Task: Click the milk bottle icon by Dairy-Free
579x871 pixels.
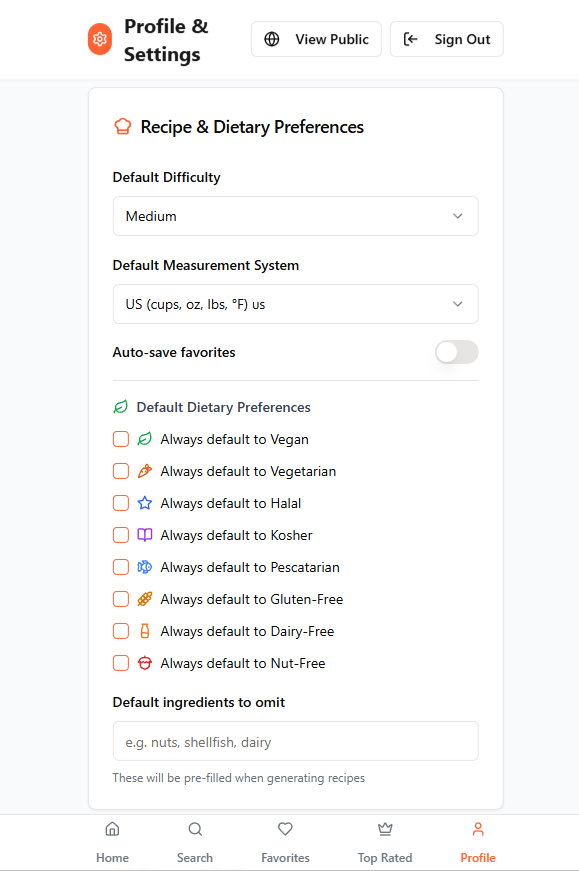Action: (x=144, y=631)
